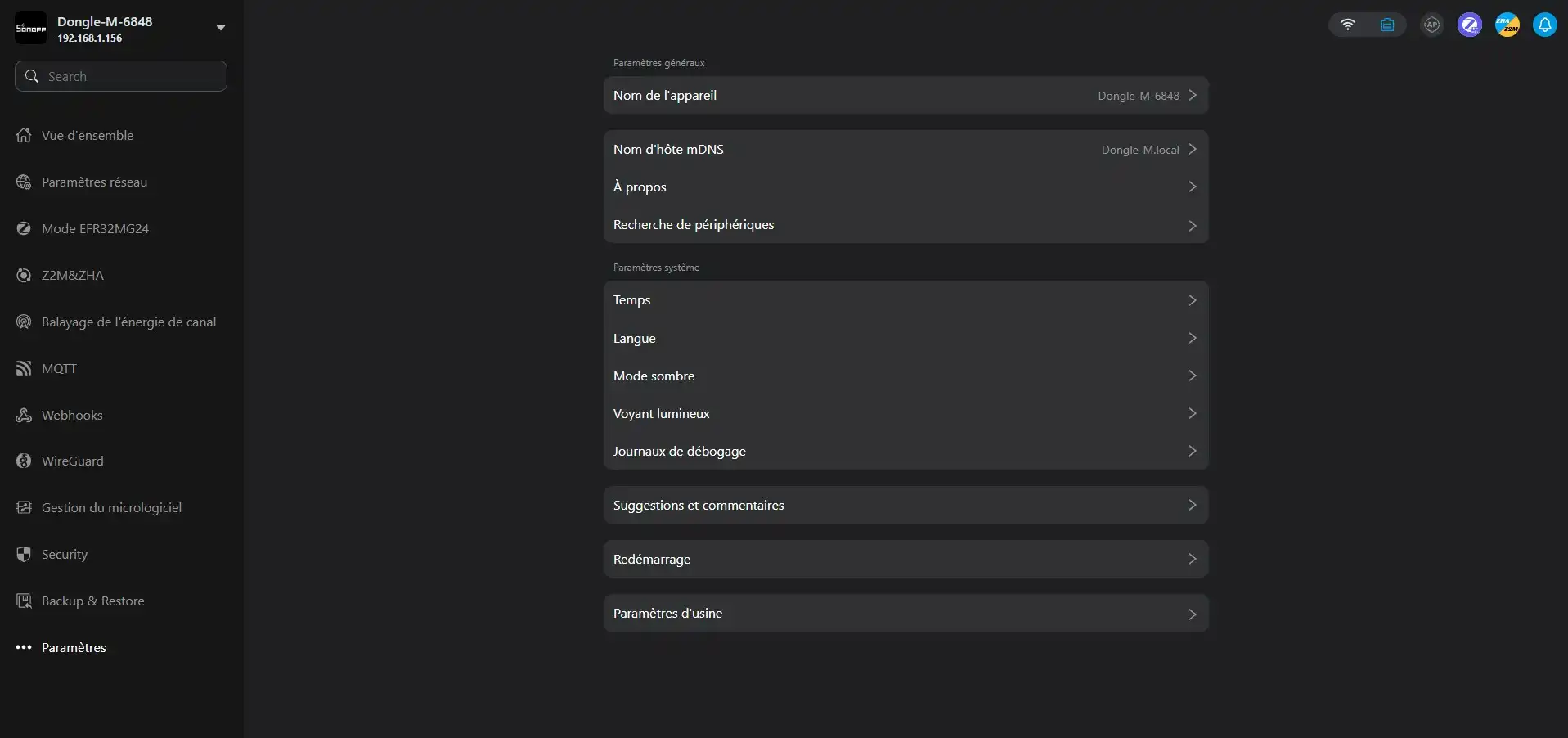
Task: Click the Ethernet port icon
Action: coord(1387,25)
